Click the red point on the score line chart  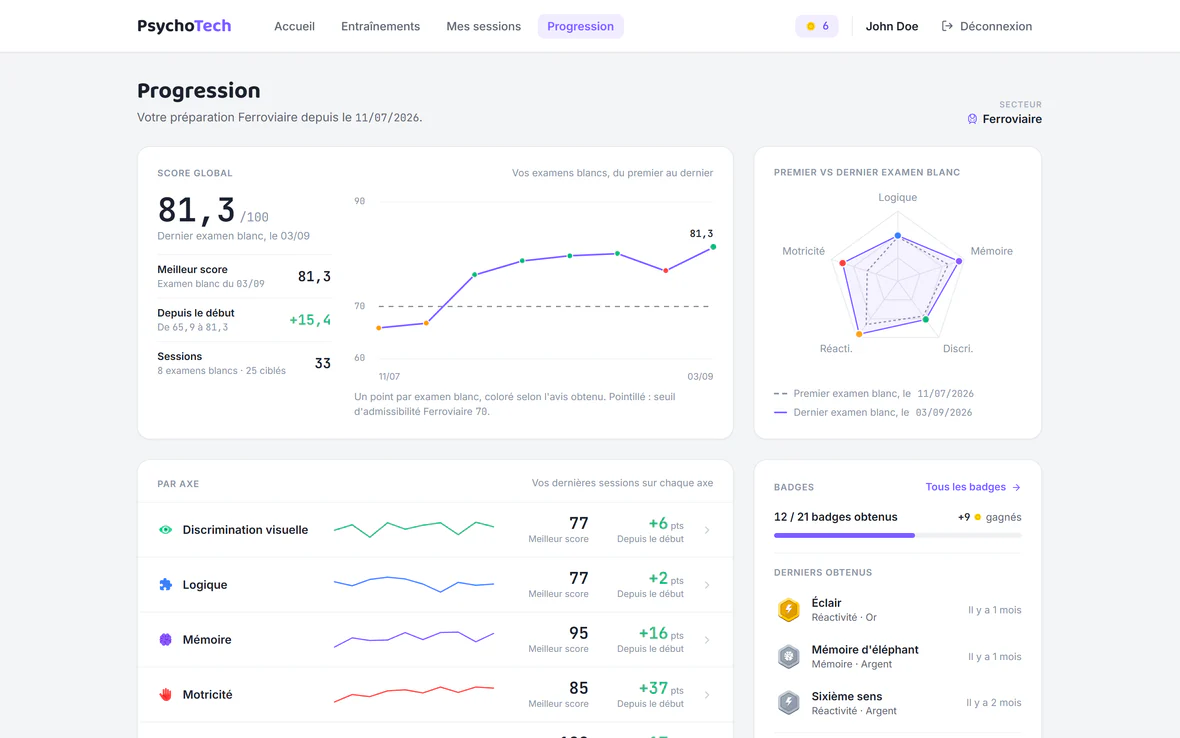[665, 270]
